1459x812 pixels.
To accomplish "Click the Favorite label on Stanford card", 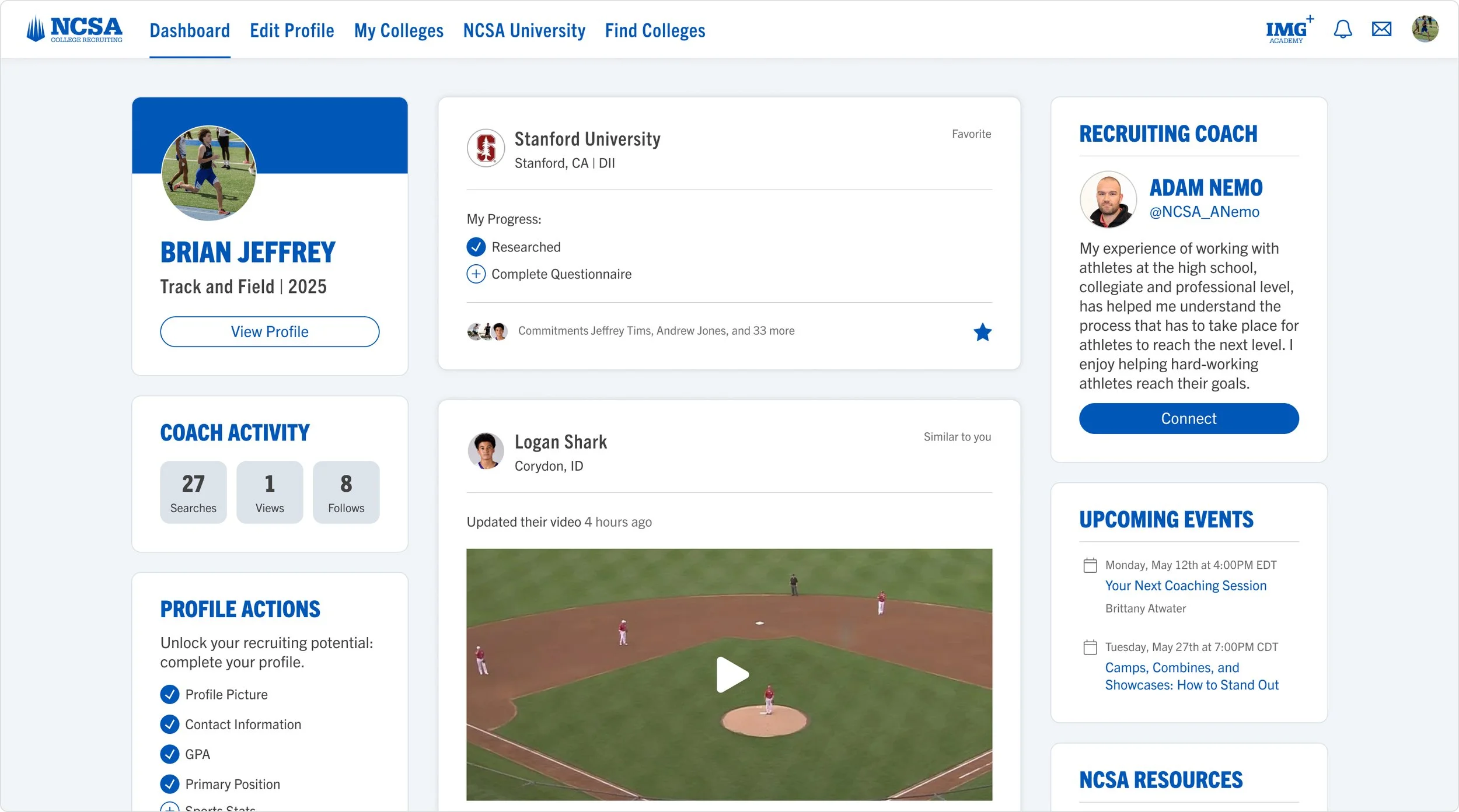I will (972, 134).
